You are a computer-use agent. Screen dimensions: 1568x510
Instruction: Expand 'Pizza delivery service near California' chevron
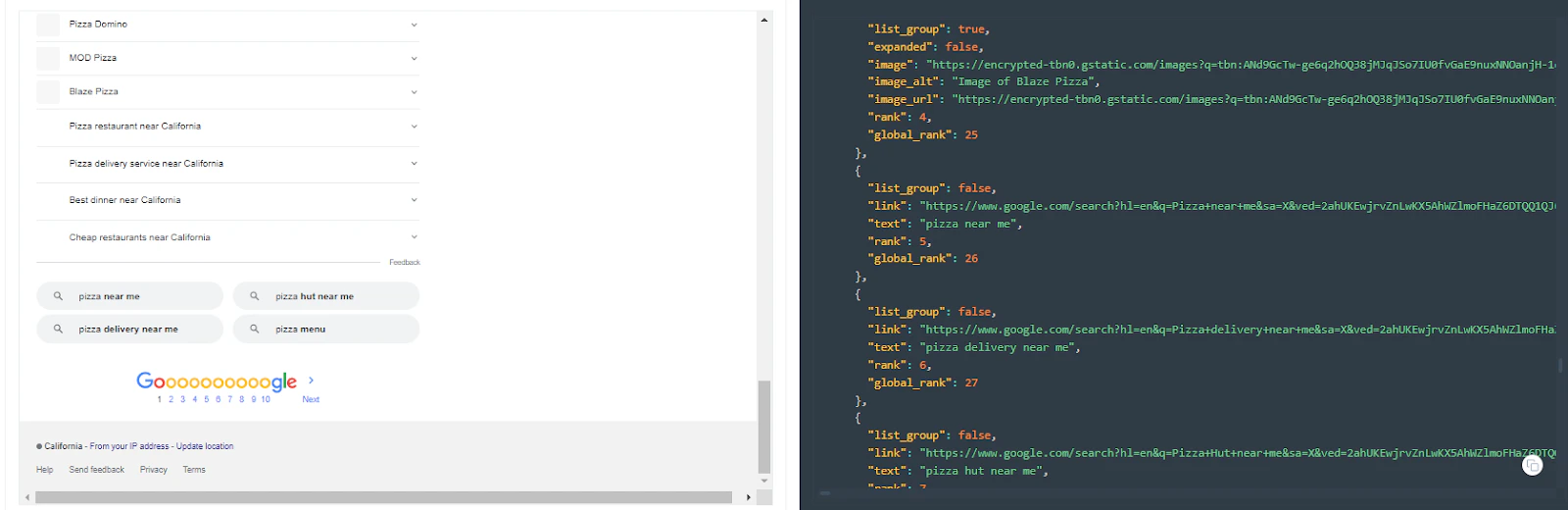[x=414, y=164]
